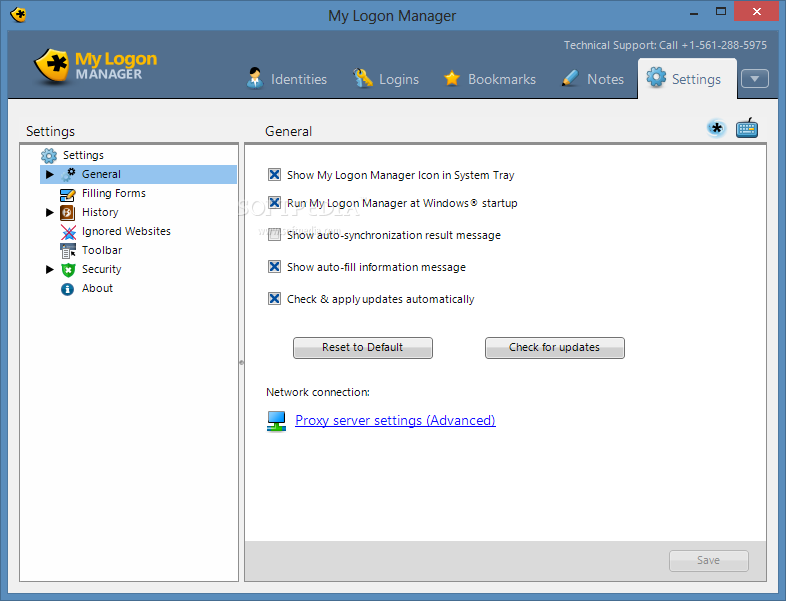Image resolution: width=786 pixels, height=601 pixels.
Task: Maximize the My Logon Manager window
Action: [721, 11]
